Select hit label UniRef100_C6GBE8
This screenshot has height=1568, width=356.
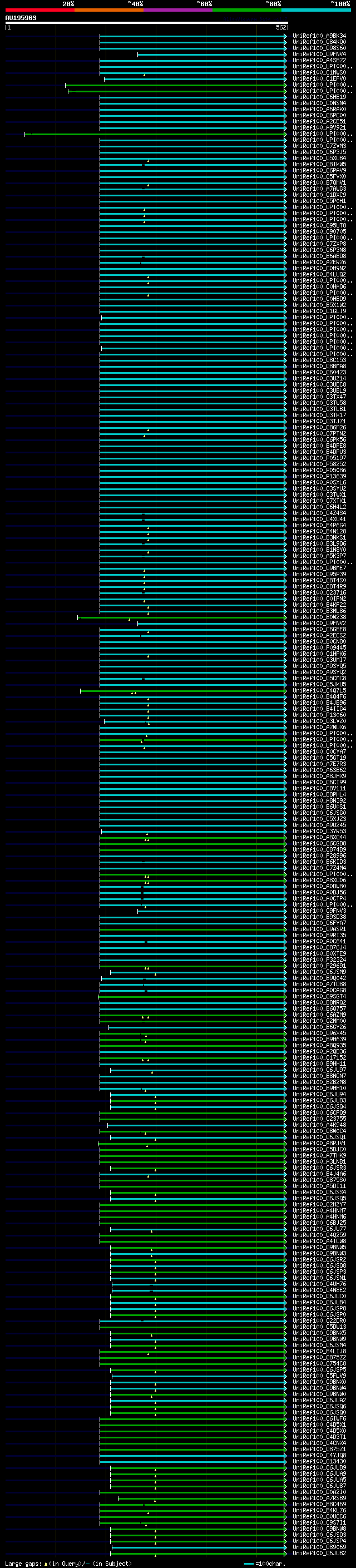pyautogui.click(x=319, y=630)
